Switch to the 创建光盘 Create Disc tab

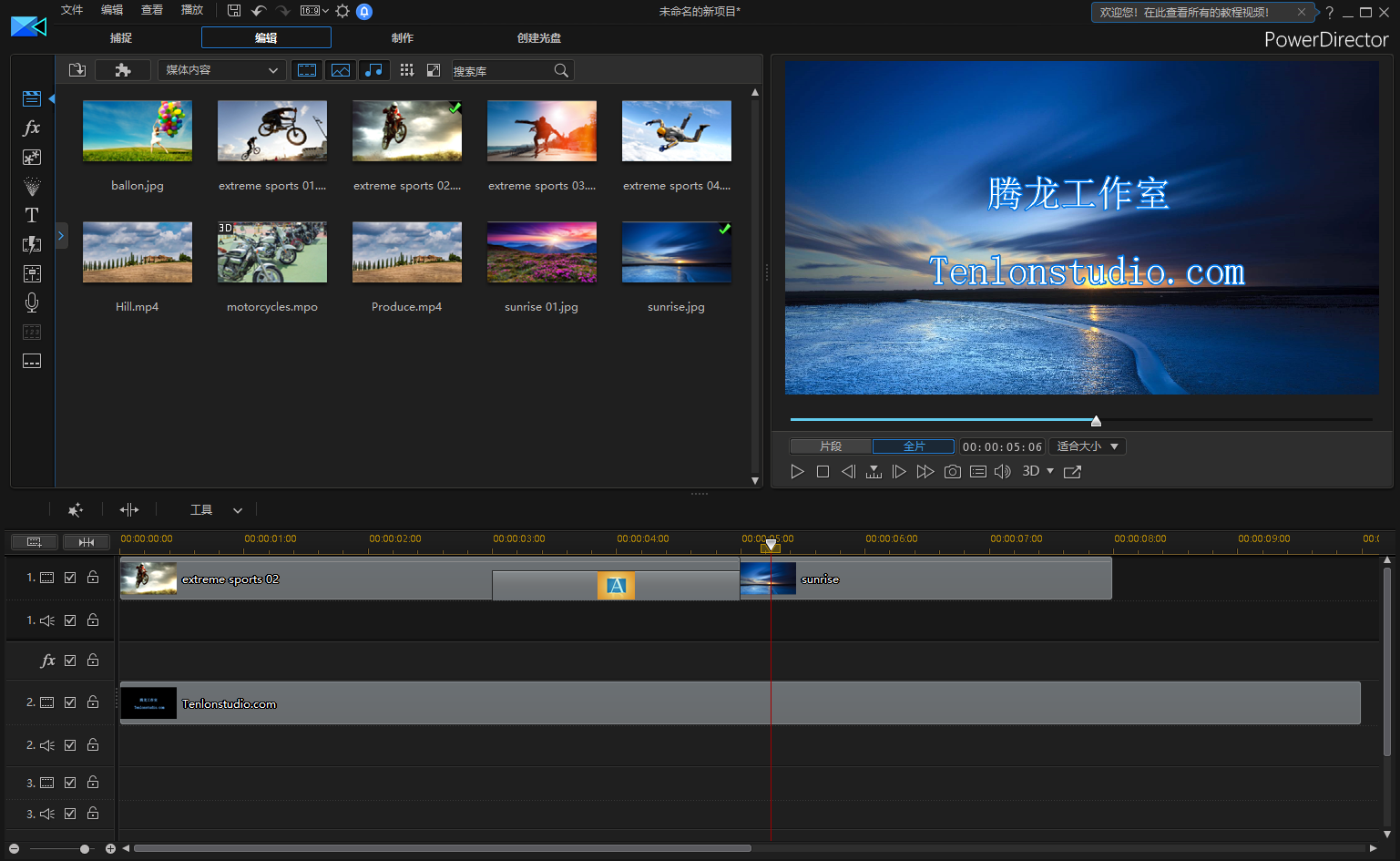[x=539, y=37]
